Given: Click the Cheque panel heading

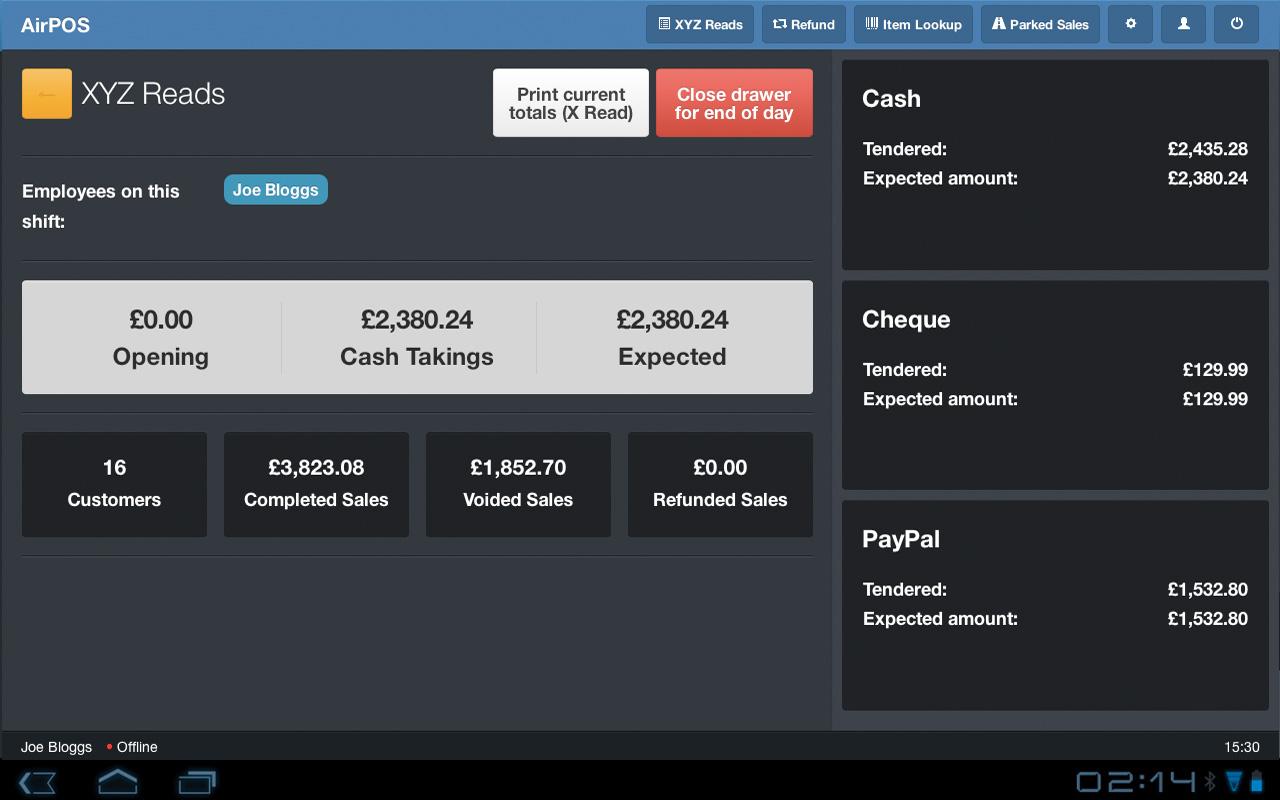Looking at the screenshot, I should pyautogui.click(x=906, y=319).
